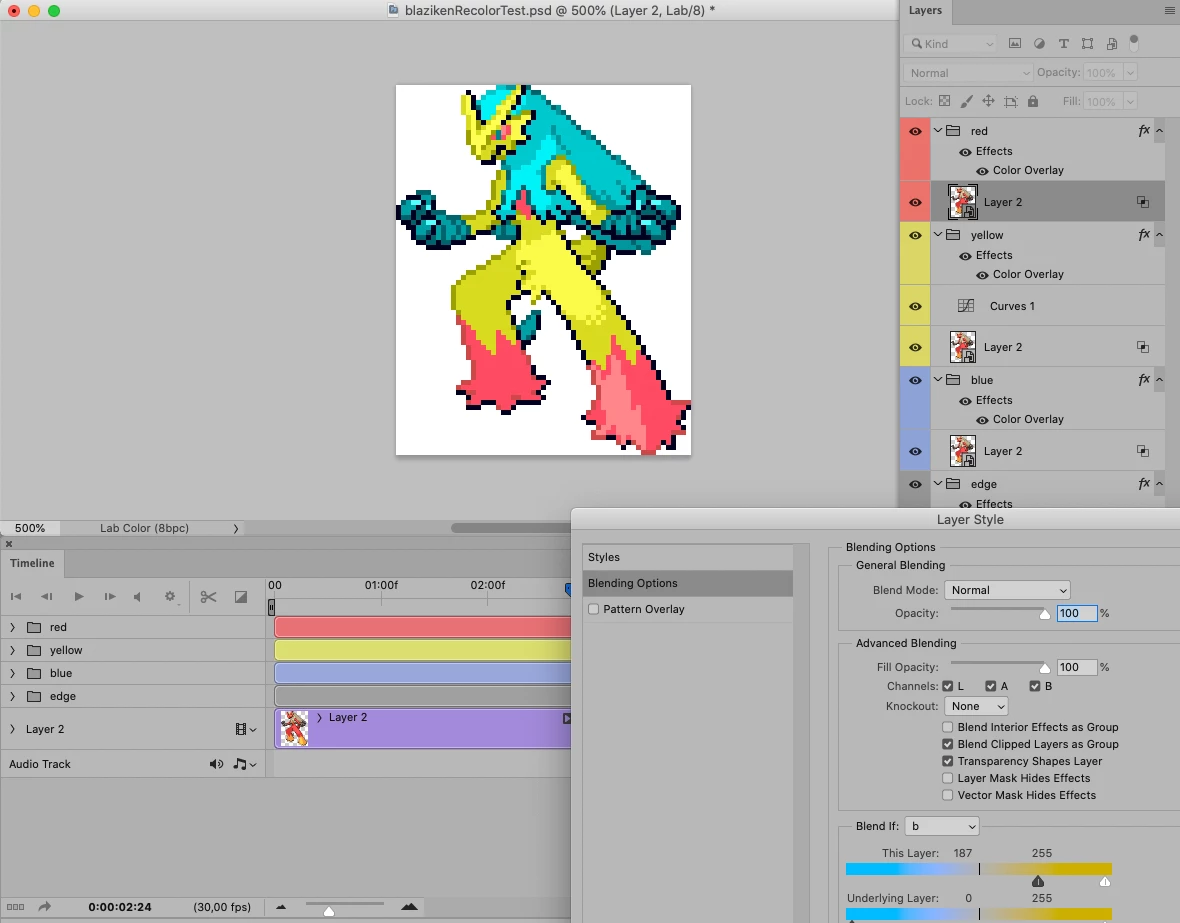Screen dimensions: 1180x923
Task: Go to first frame in Timeline
Action: (16, 596)
